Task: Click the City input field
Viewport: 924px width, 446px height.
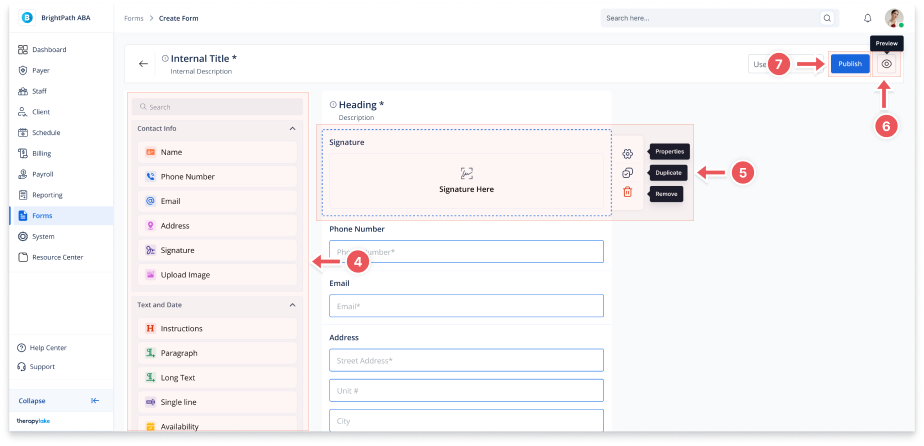Action: (466, 421)
